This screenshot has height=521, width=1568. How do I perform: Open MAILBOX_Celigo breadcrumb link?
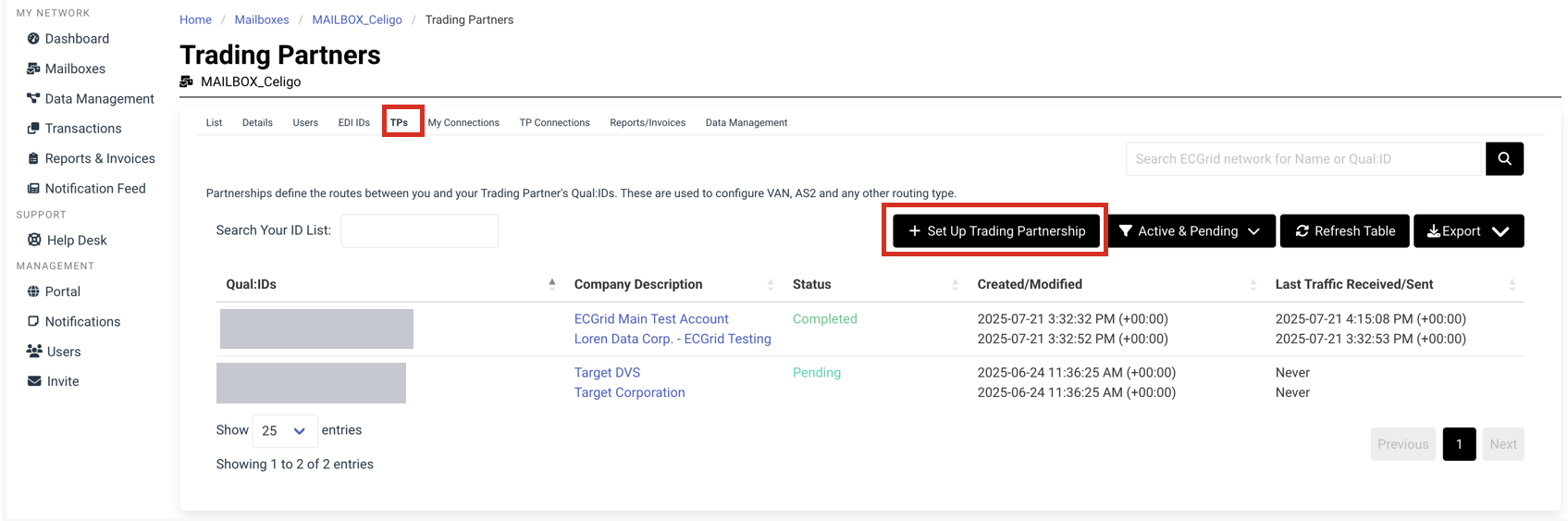(357, 19)
